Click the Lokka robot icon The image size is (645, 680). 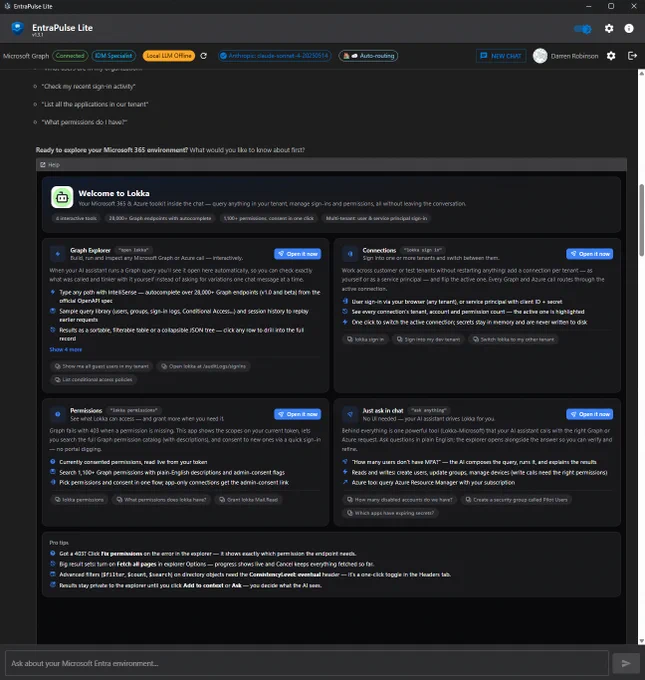(62, 197)
